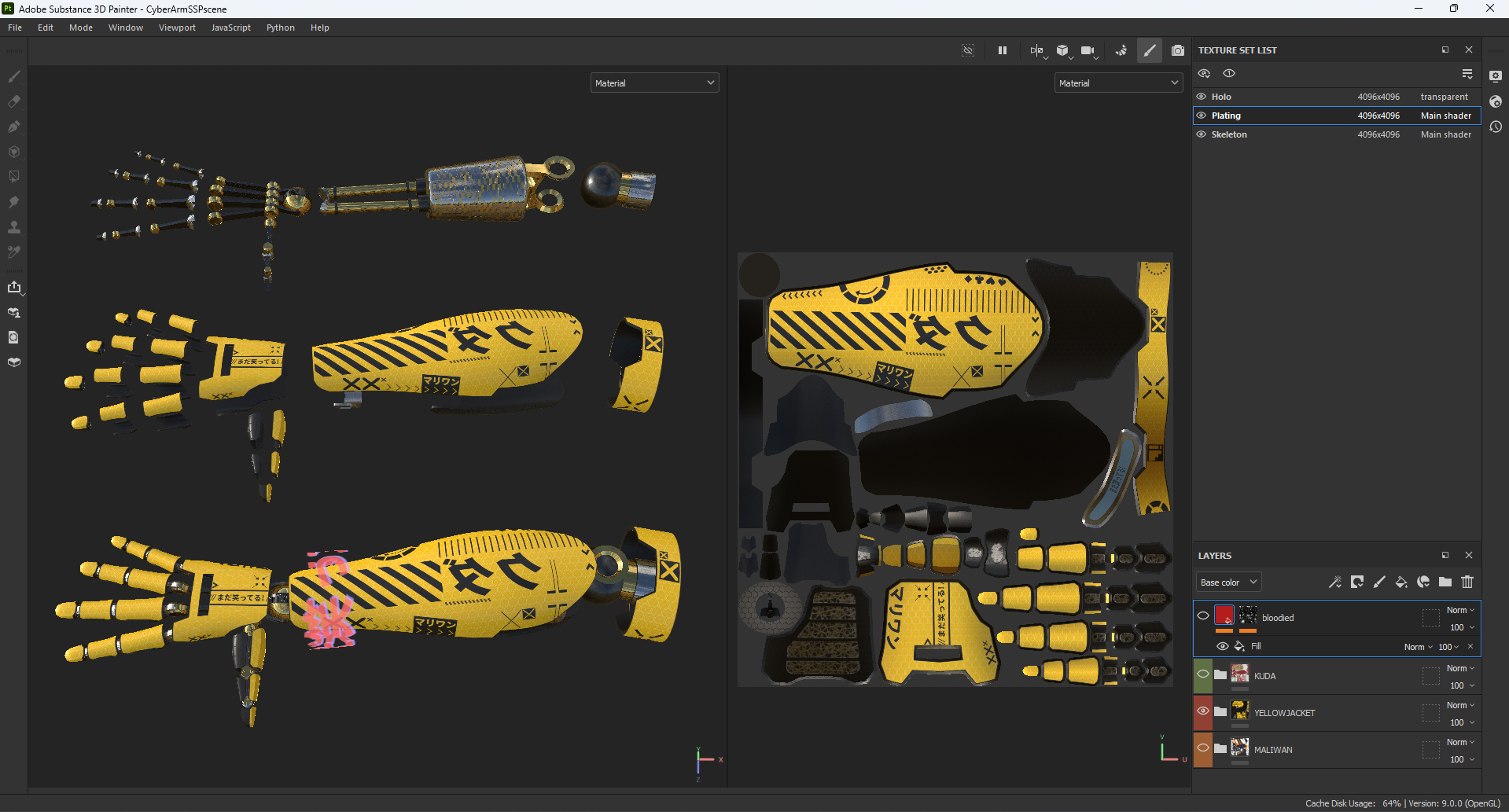Select the Material picker eyedropper
Viewport: 1509px width, 812px height.
click(x=14, y=252)
